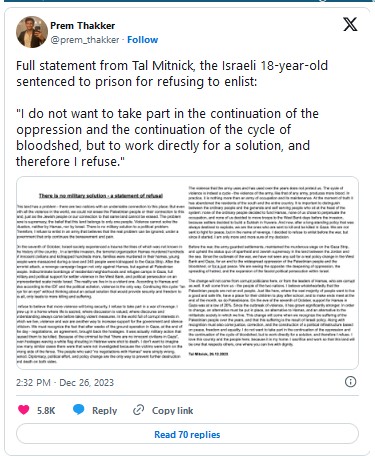Open the Twitter info circle icon
The width and height of the screenshot is (375, 456).
(x=350, y=382)
